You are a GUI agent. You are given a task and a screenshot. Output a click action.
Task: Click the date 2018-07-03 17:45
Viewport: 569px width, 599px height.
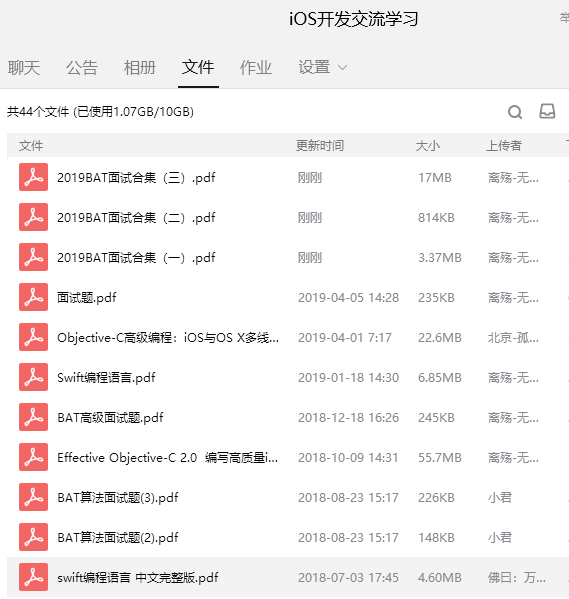pos(349,578)
